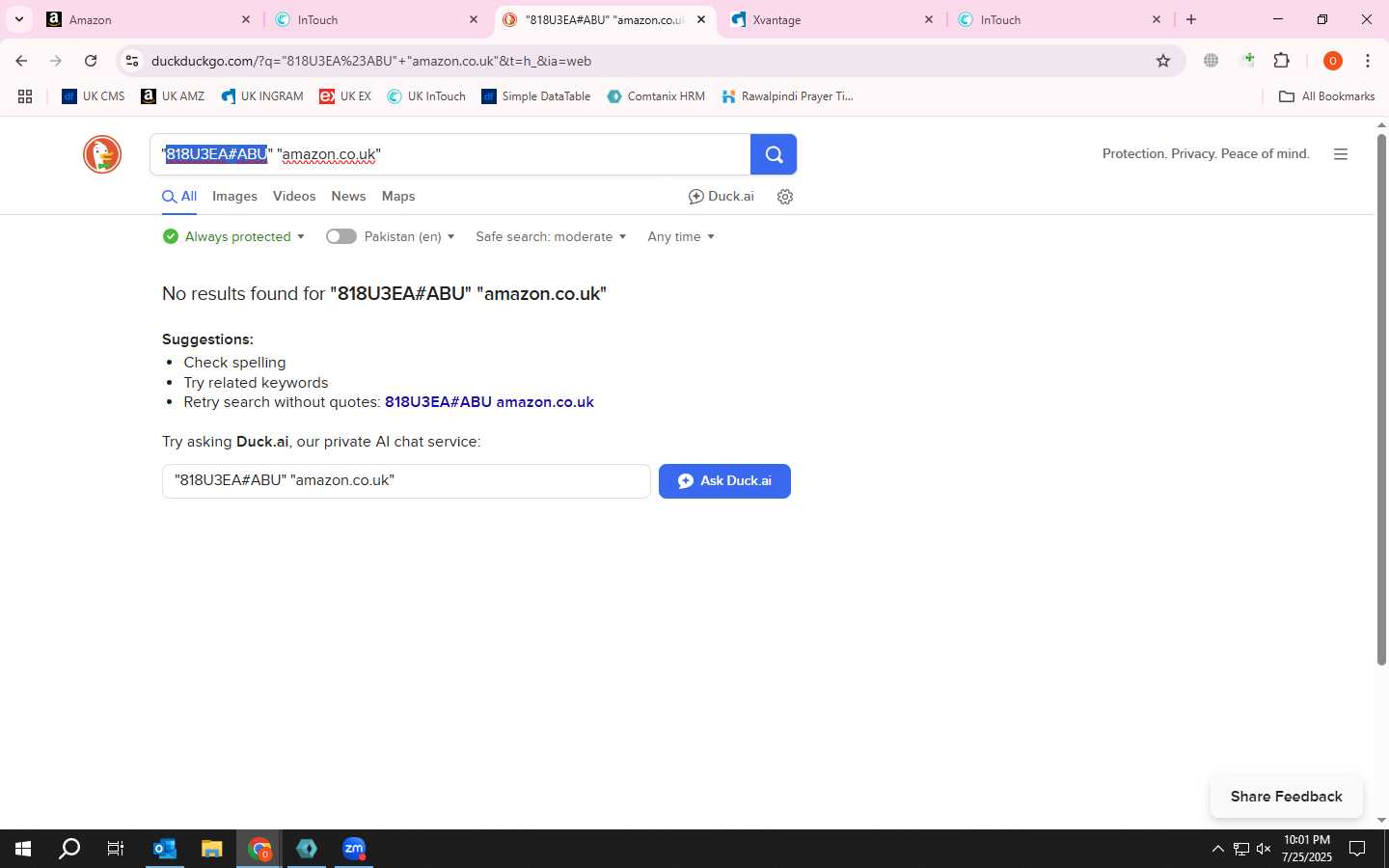Open the Any time filter dropdown
Screen dimensions: 1389x868
[x=681, y=236]
